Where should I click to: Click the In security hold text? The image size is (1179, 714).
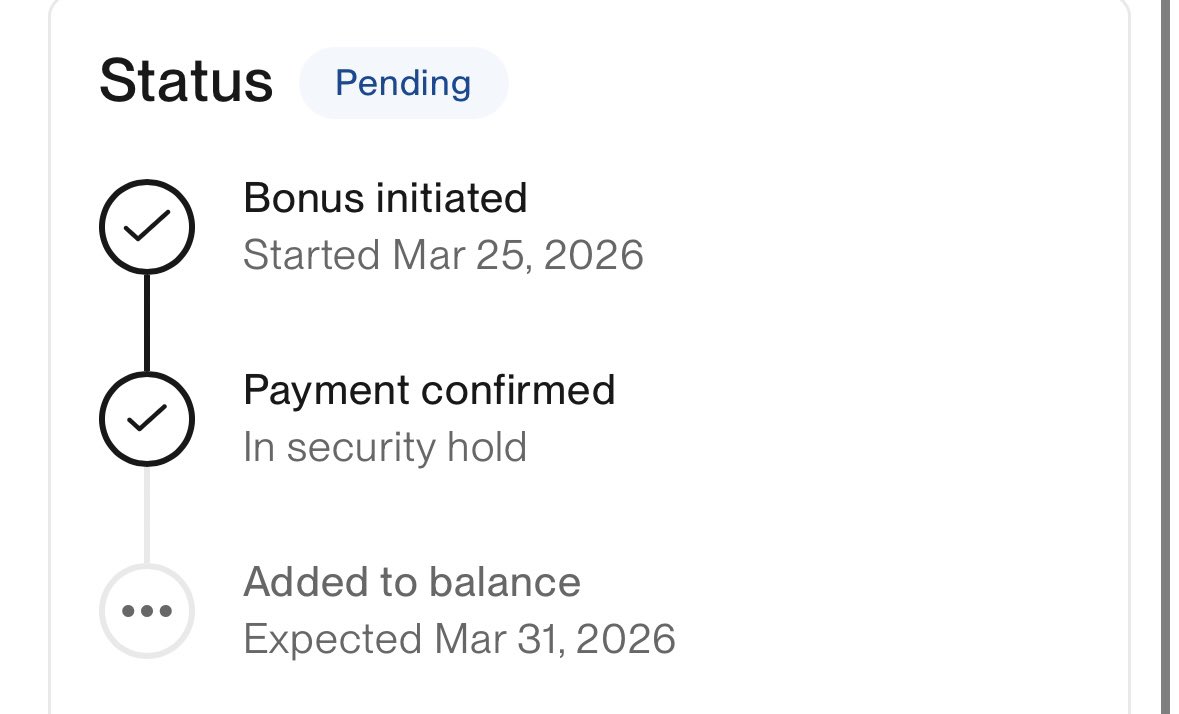385,447
